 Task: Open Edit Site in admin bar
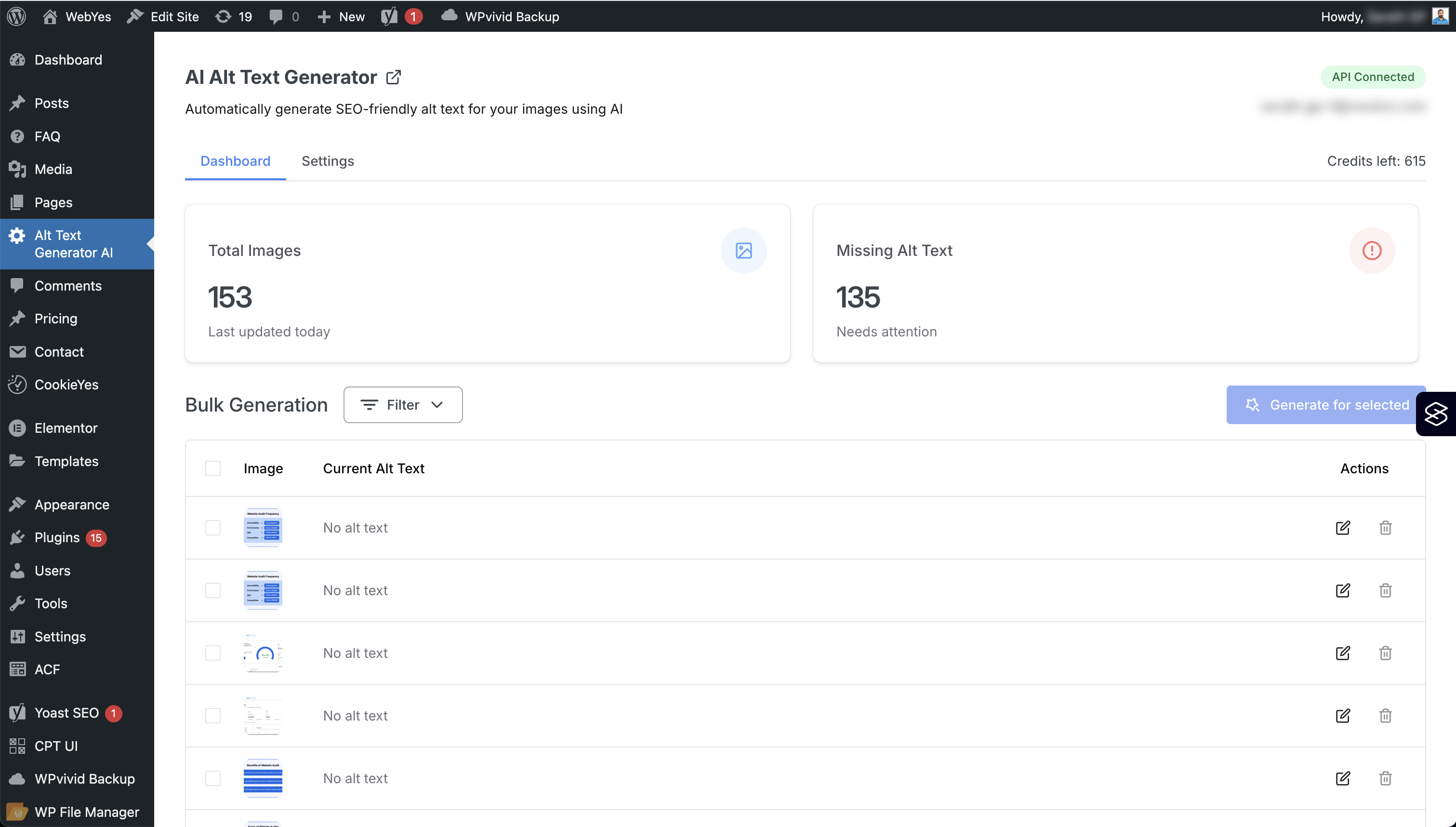click(x=163, y=16)
